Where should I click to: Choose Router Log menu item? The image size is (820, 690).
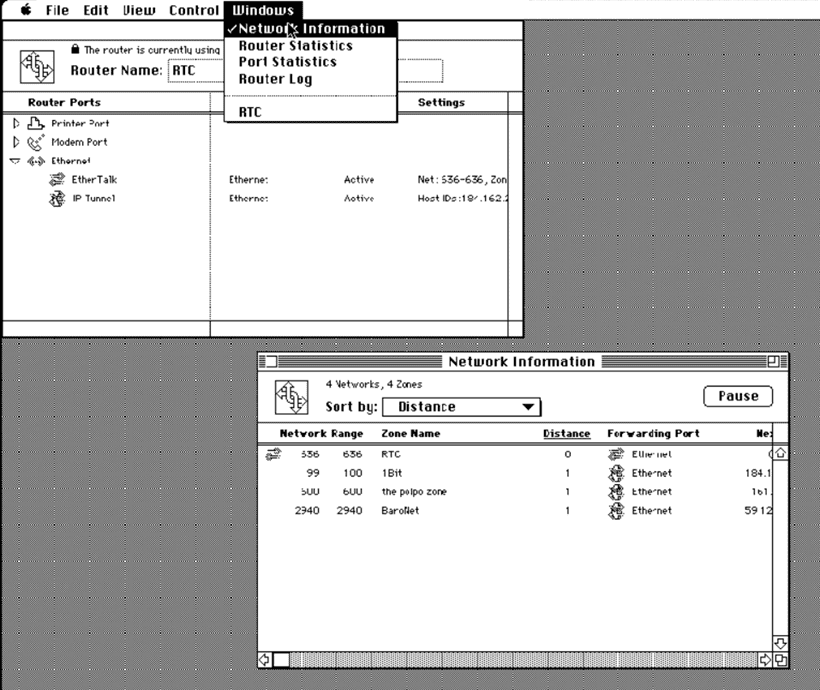coord(311,79)
